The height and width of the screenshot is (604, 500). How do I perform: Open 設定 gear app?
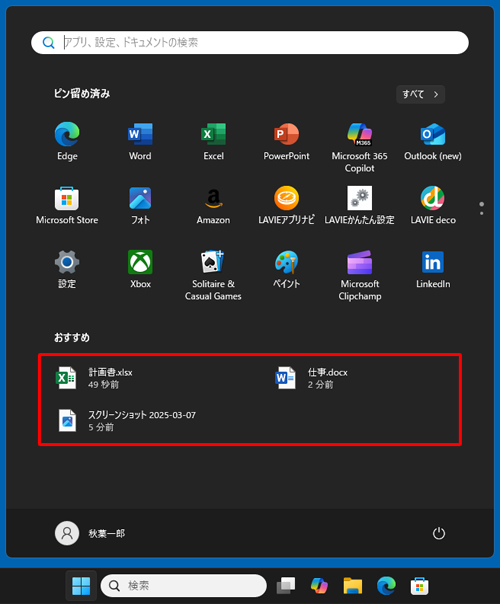pos(67,269)
